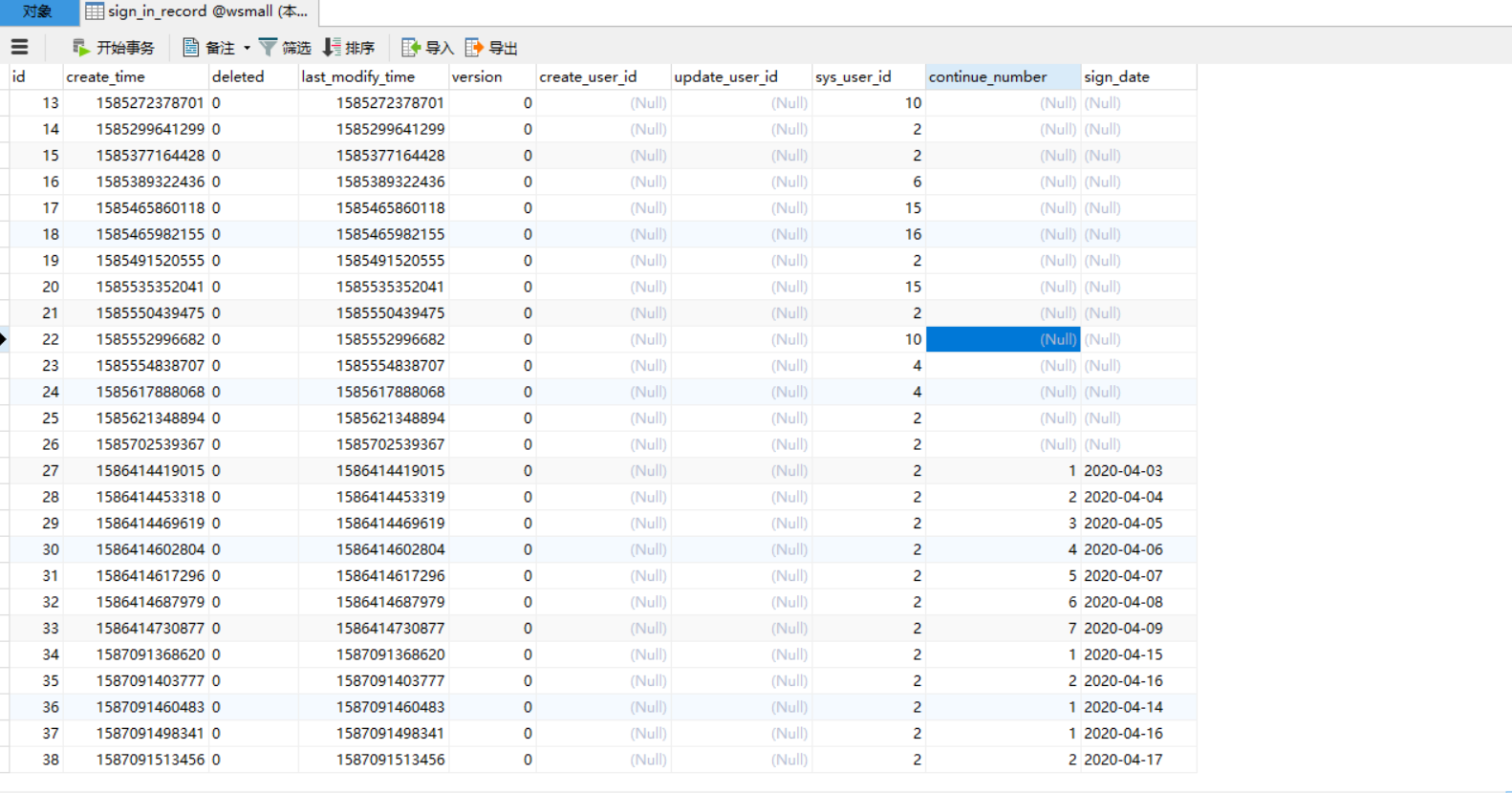
Task: Select the id cell with value 38
Action: click(36, 760)
